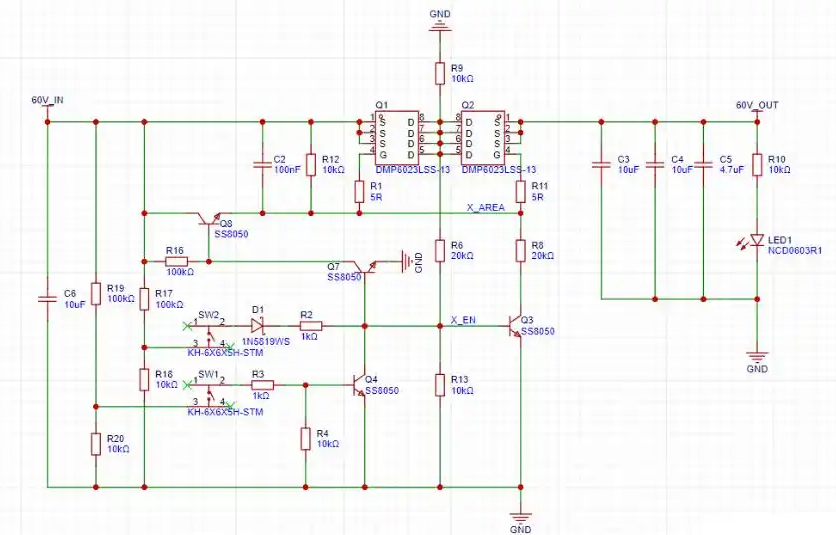Select resistor R1 symbol
Screen dimensions: 836x535
pos(359,191)
